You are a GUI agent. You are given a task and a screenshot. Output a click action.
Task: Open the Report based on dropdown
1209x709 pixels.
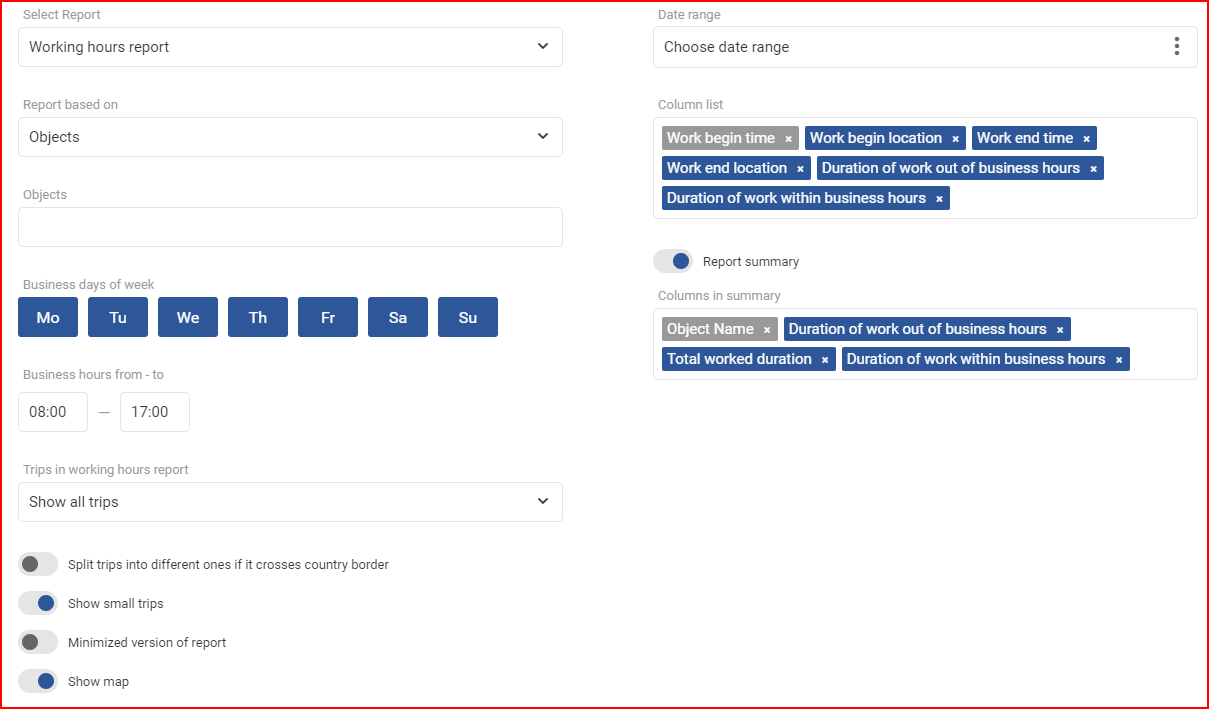click(x=290, y=137)
